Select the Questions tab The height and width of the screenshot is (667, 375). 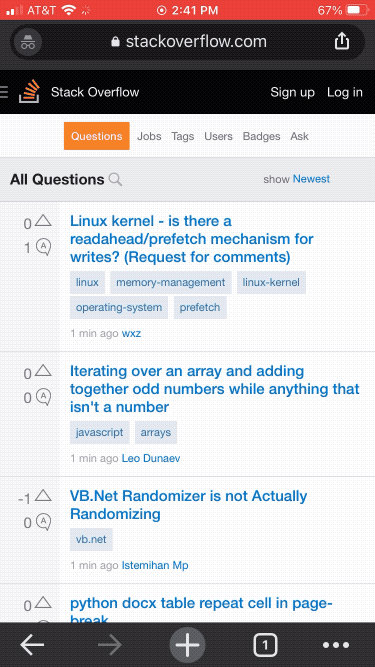[x=97, y=136]
